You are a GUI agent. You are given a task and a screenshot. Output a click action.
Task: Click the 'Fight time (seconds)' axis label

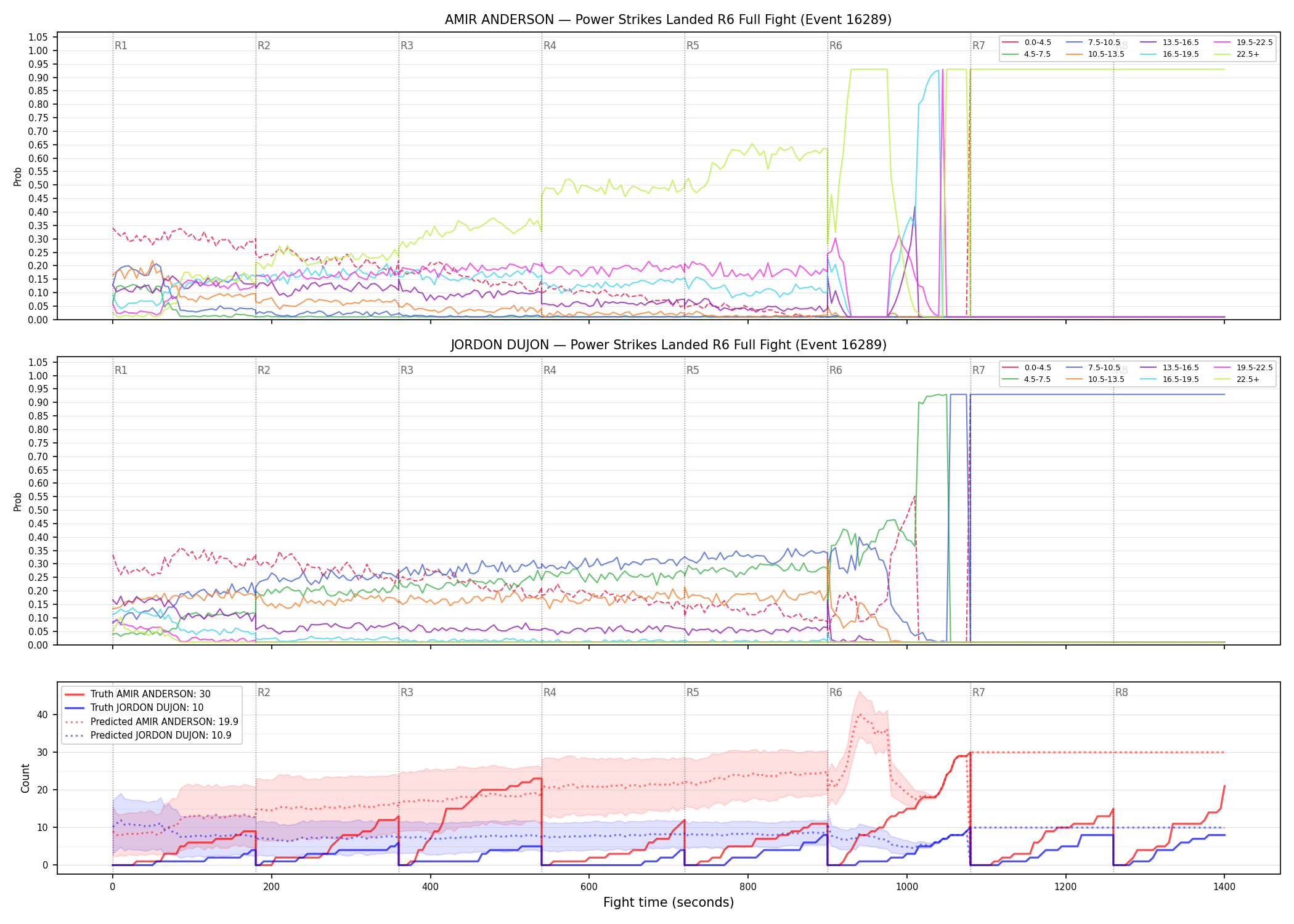(669, 902)
